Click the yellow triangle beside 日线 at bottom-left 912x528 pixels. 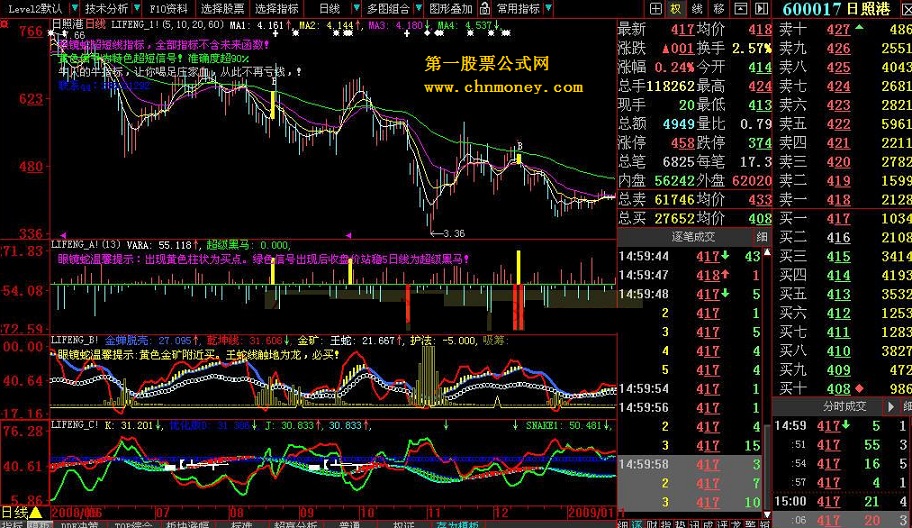pos(35,512)
